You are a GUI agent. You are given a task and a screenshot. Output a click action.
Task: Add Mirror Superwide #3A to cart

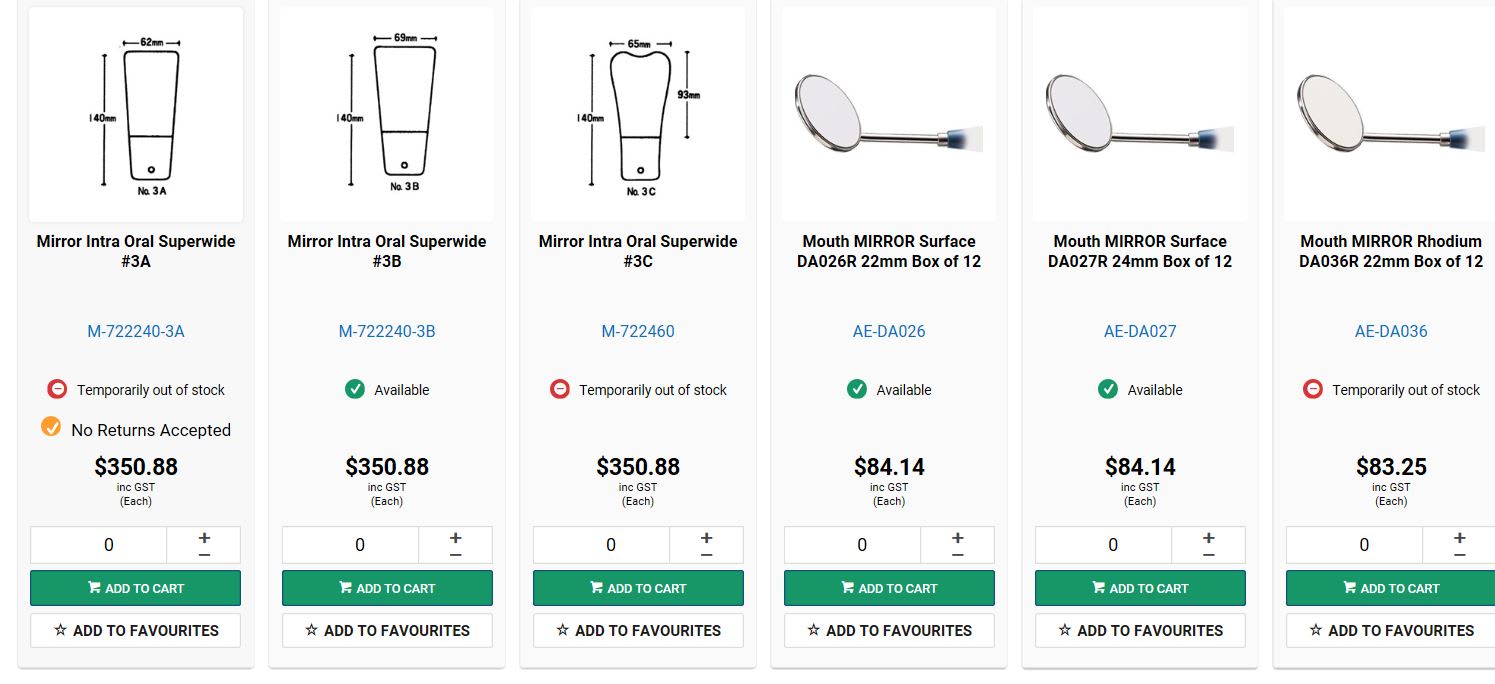coord(136,588)
